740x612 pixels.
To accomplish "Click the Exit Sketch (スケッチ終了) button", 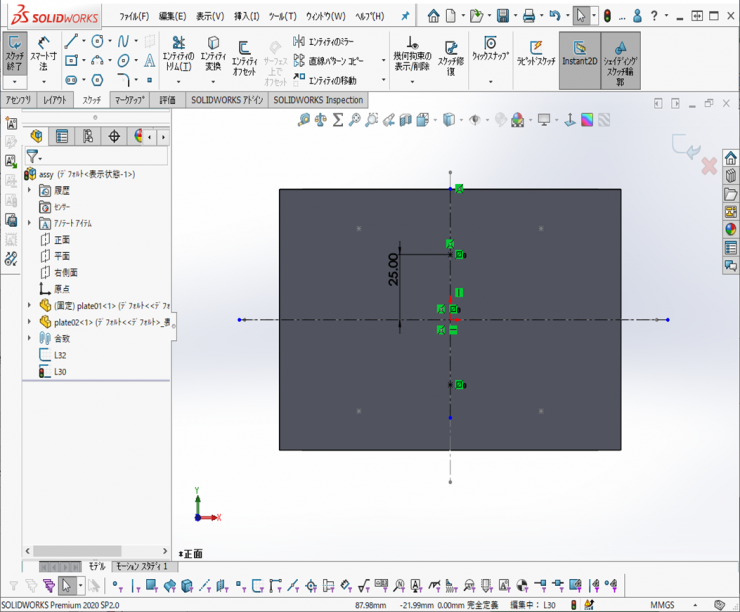I will (15, 53).
